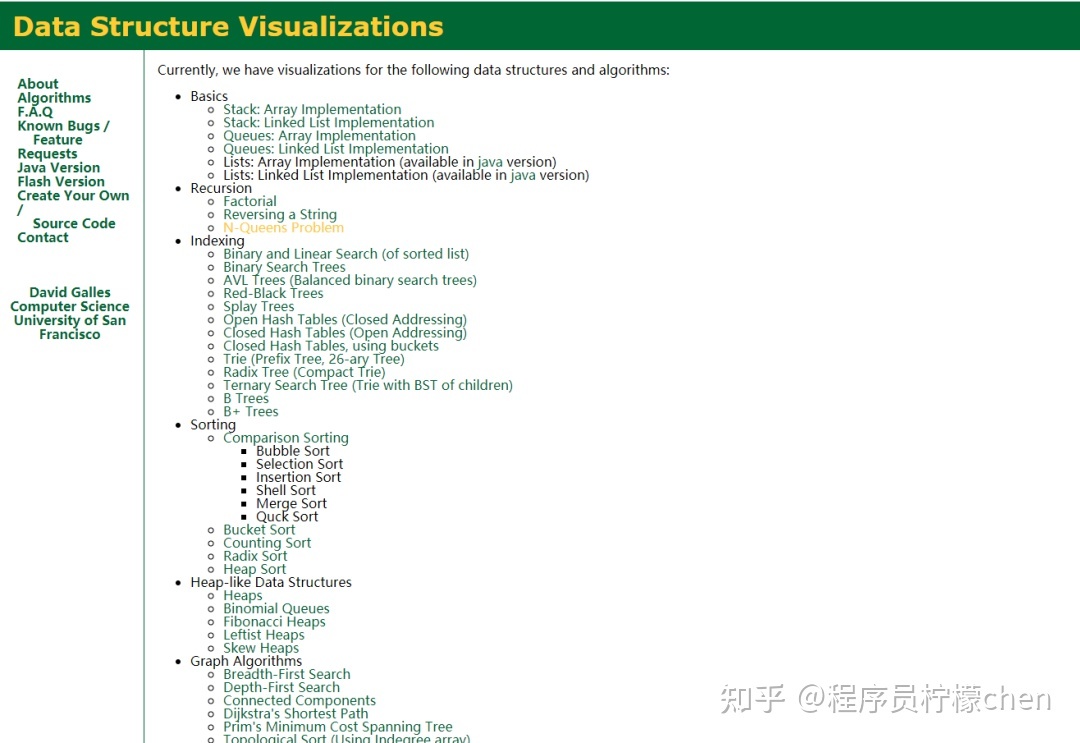Viewport: 1080px width, 743px height.
Task: Open Heap Sort visualization
Action: [254, 569]
